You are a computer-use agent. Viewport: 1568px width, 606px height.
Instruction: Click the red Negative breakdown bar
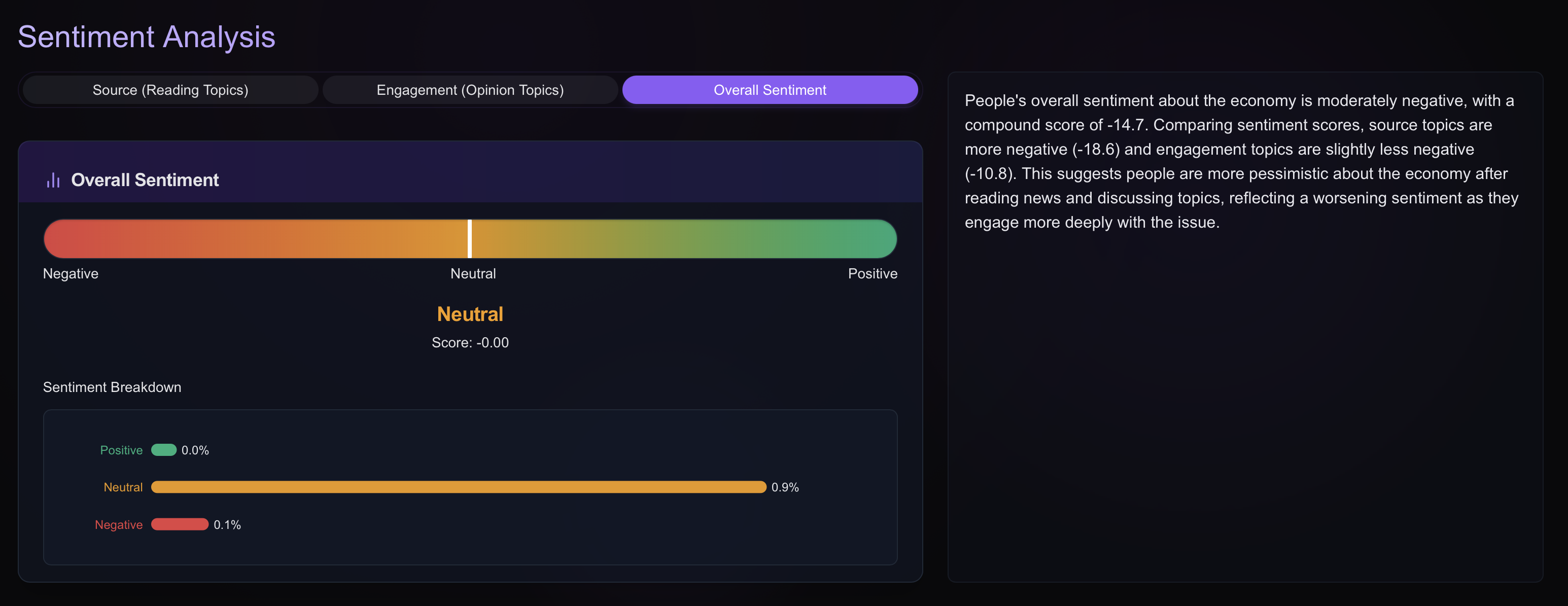pos(180,524)
